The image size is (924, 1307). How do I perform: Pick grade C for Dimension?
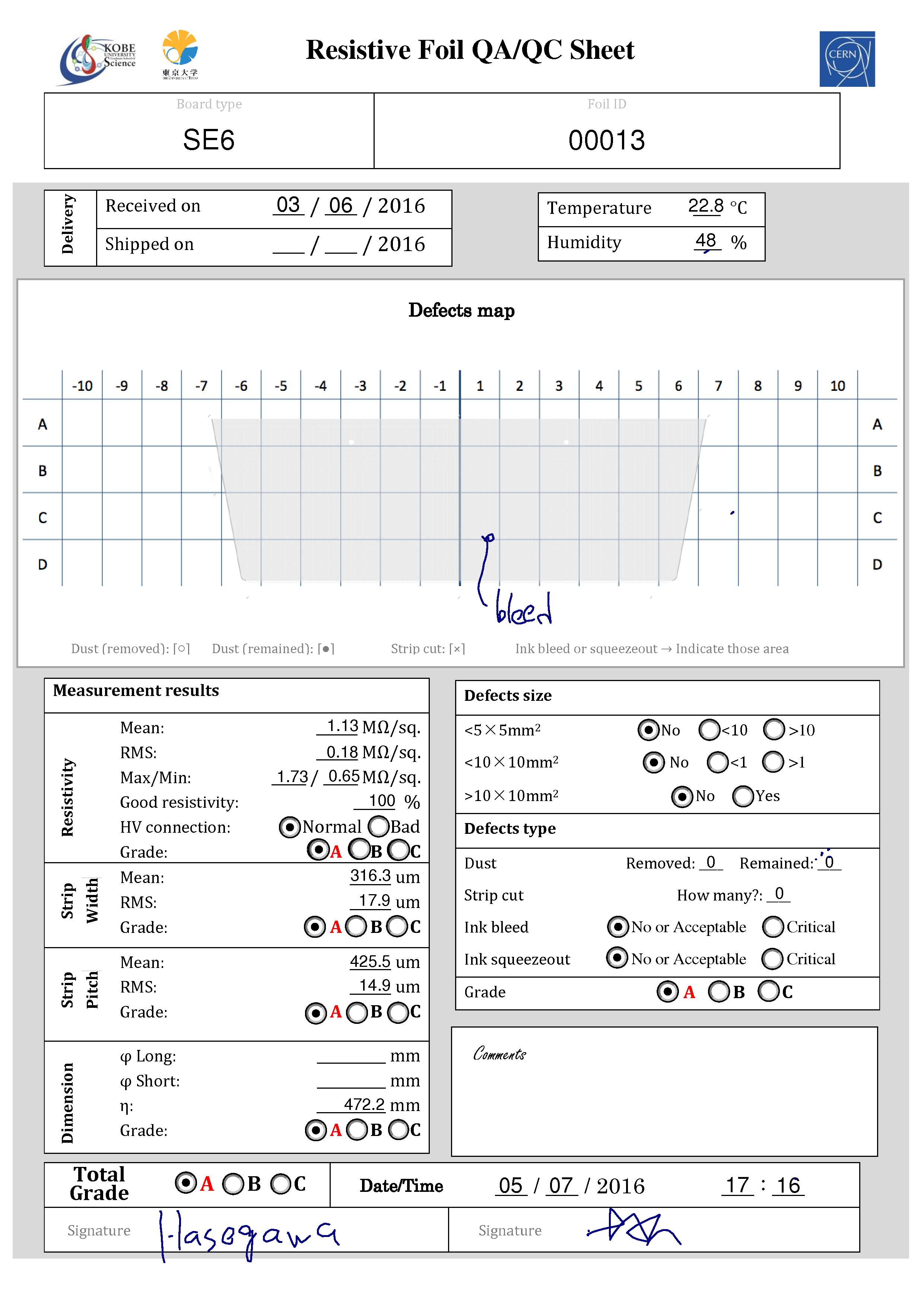[x=398, y=1130]
